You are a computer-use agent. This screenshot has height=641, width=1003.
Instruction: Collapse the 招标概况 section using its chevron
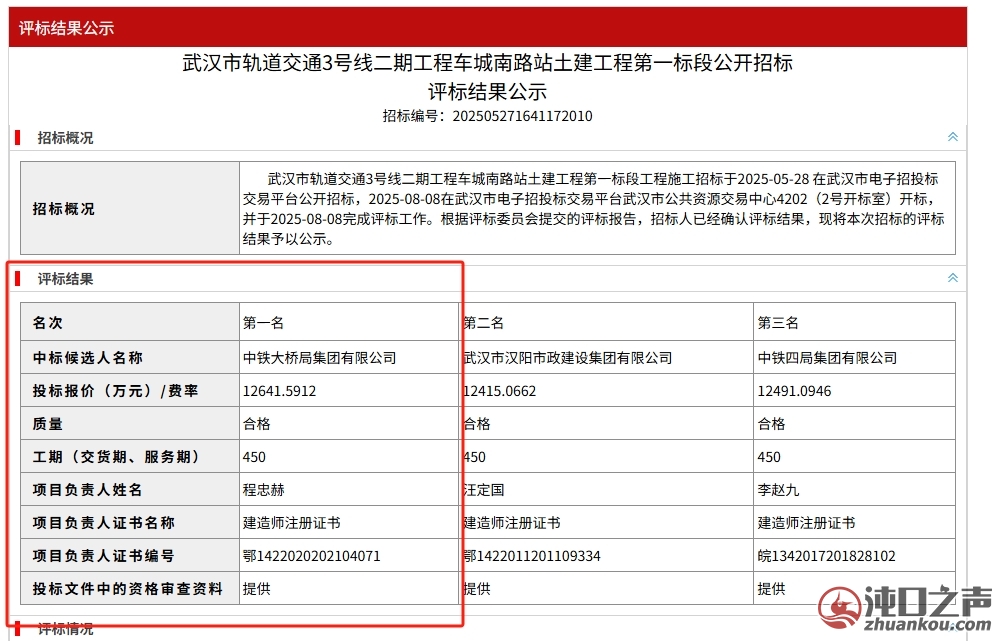pyautogui.click(x=952, y=137)
